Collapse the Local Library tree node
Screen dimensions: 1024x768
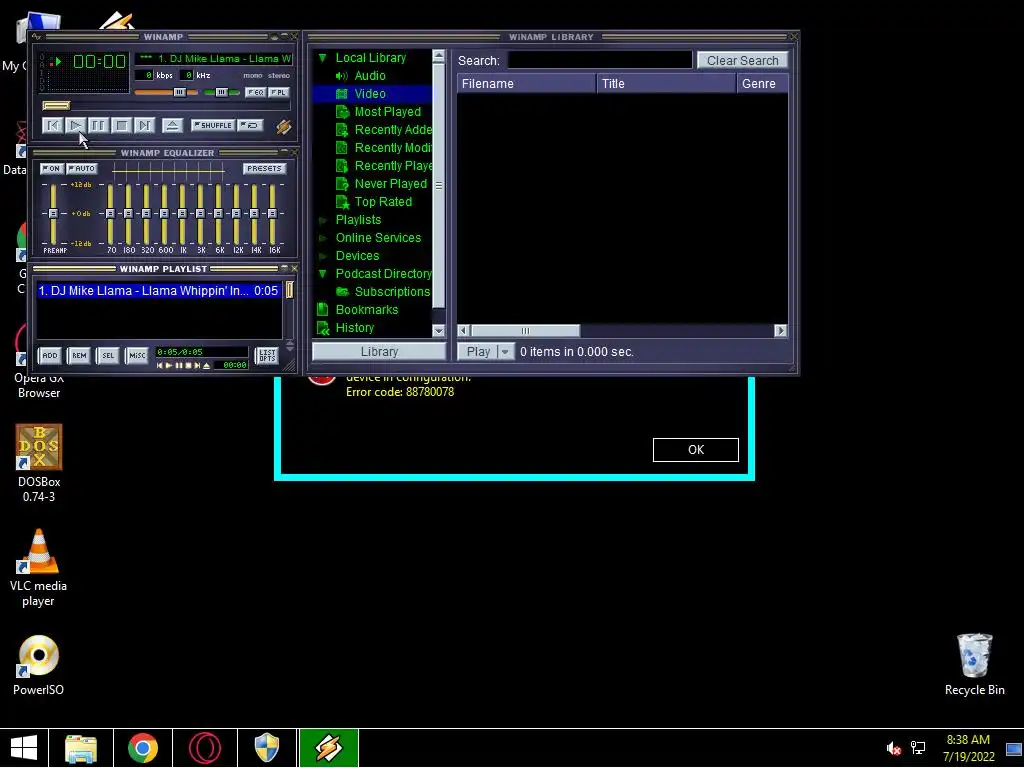click(x=322, y=58)
